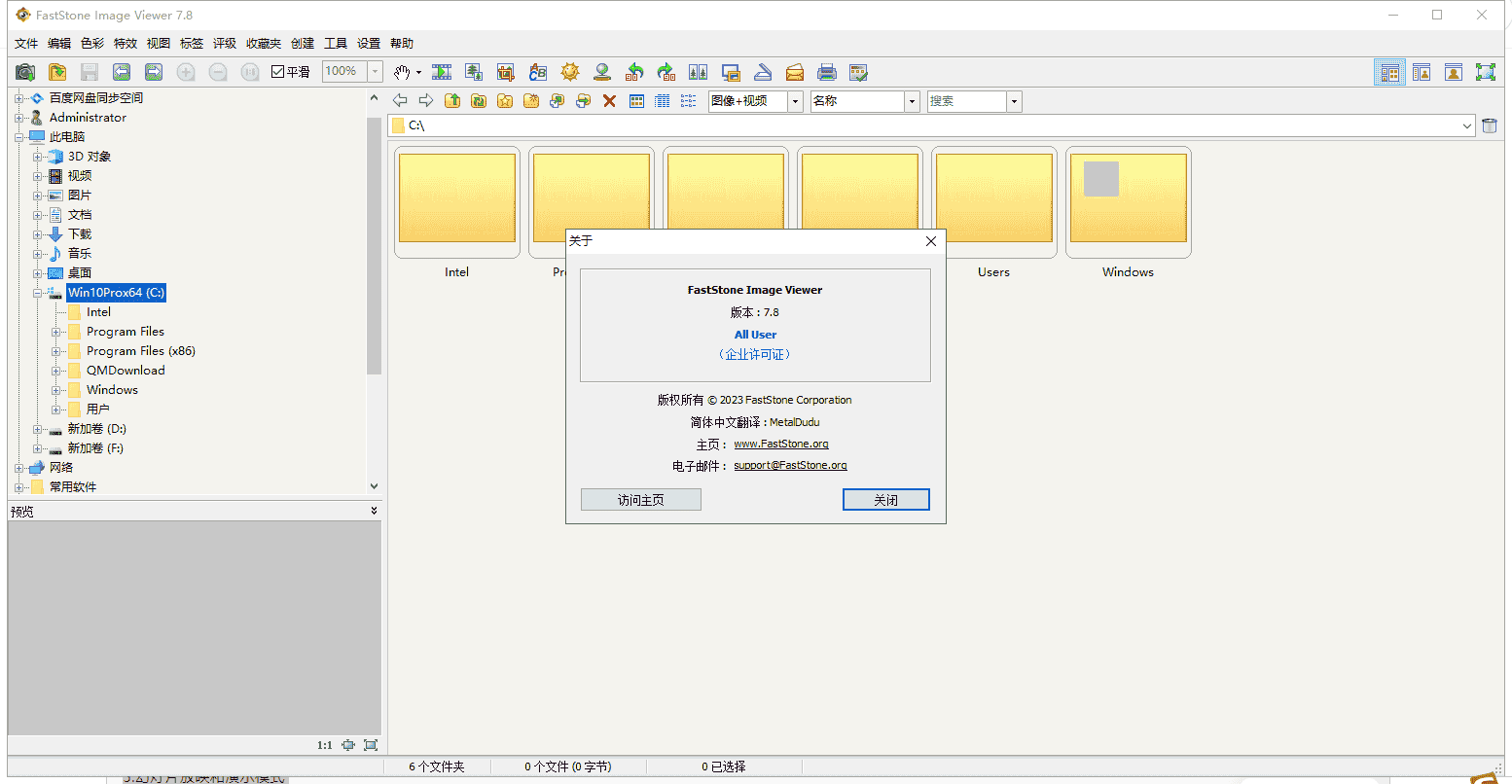The height and width of the screenshot is (784, 1512).
Task: Open the compare selected images icon
Action: click(x=699, y=72)
